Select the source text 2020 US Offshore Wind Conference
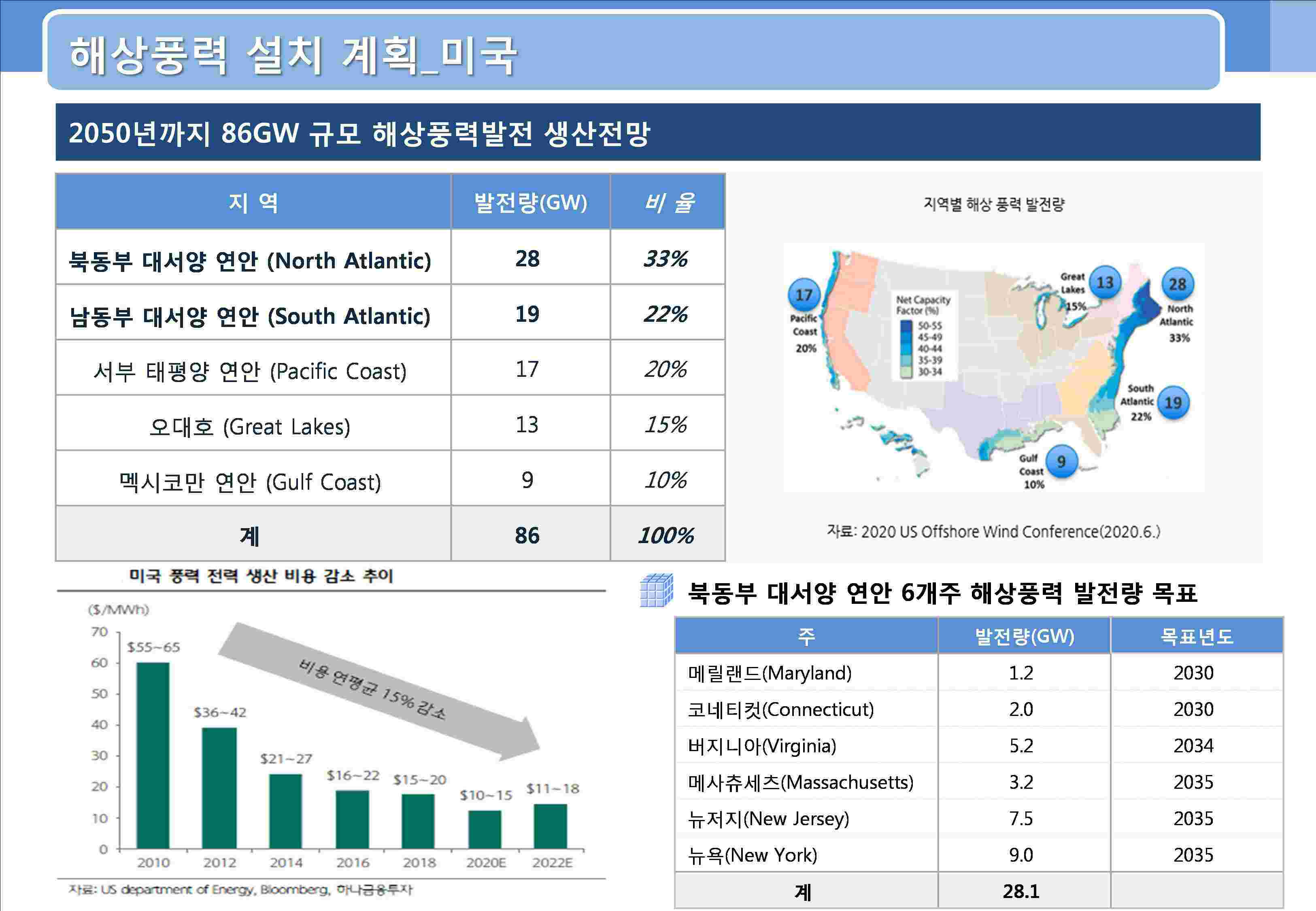 [x=994, y=531]
